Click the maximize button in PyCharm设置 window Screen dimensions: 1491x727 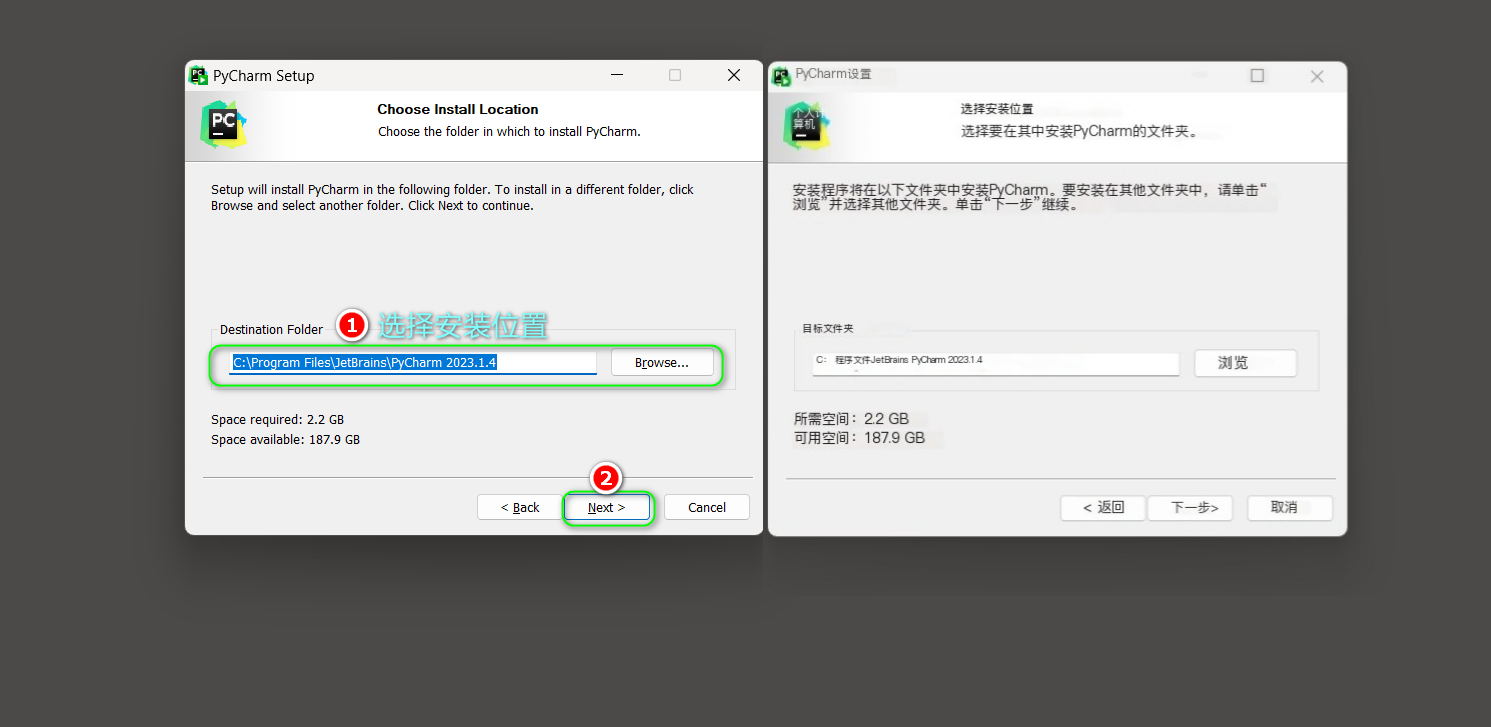1258,76
